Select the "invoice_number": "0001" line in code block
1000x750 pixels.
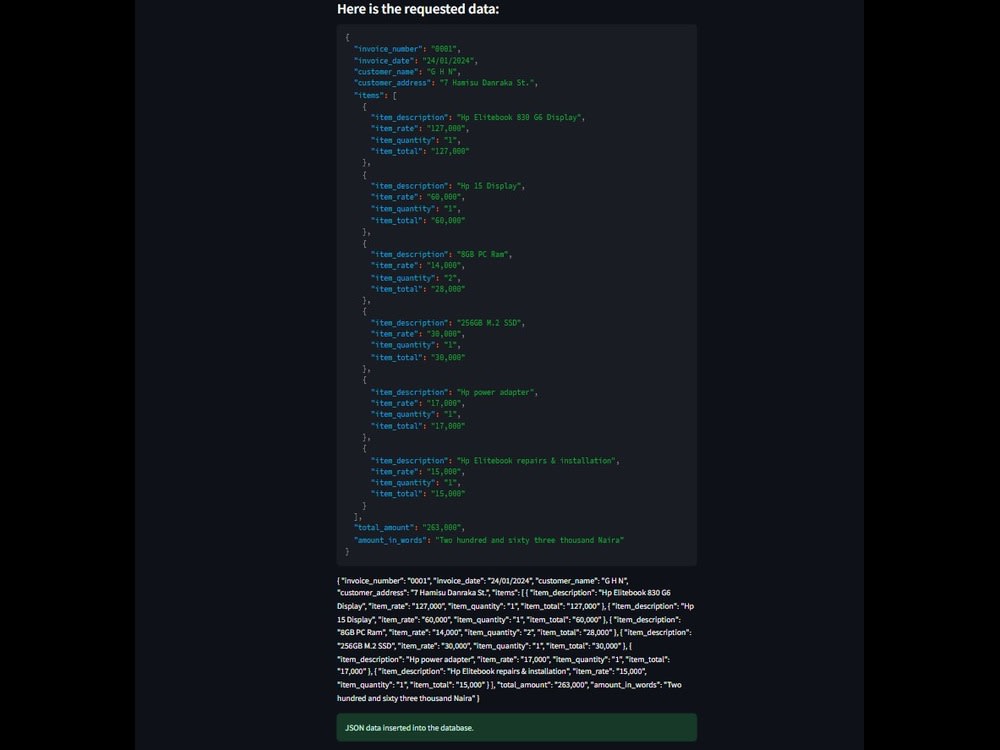(407, 48)
